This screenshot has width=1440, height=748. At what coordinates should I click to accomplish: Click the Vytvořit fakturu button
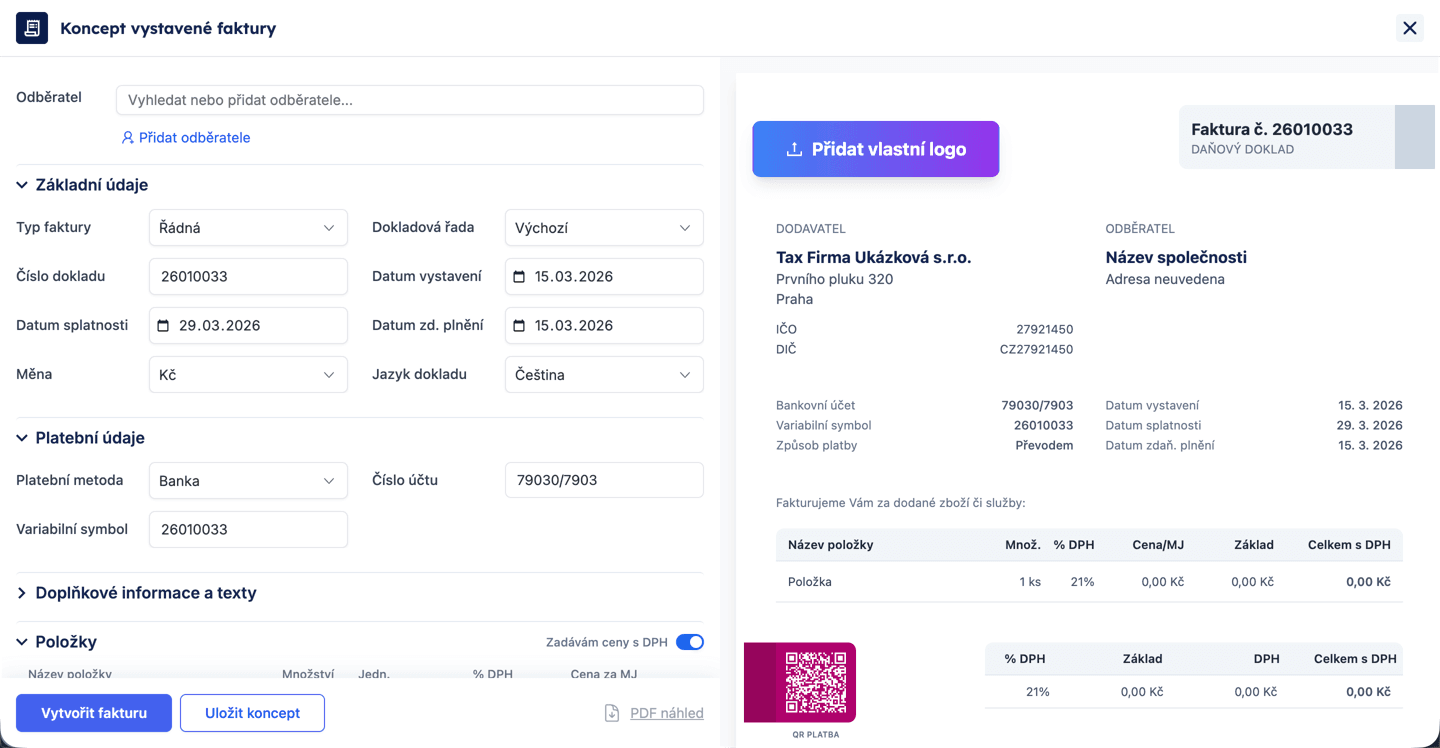(94, 713)
